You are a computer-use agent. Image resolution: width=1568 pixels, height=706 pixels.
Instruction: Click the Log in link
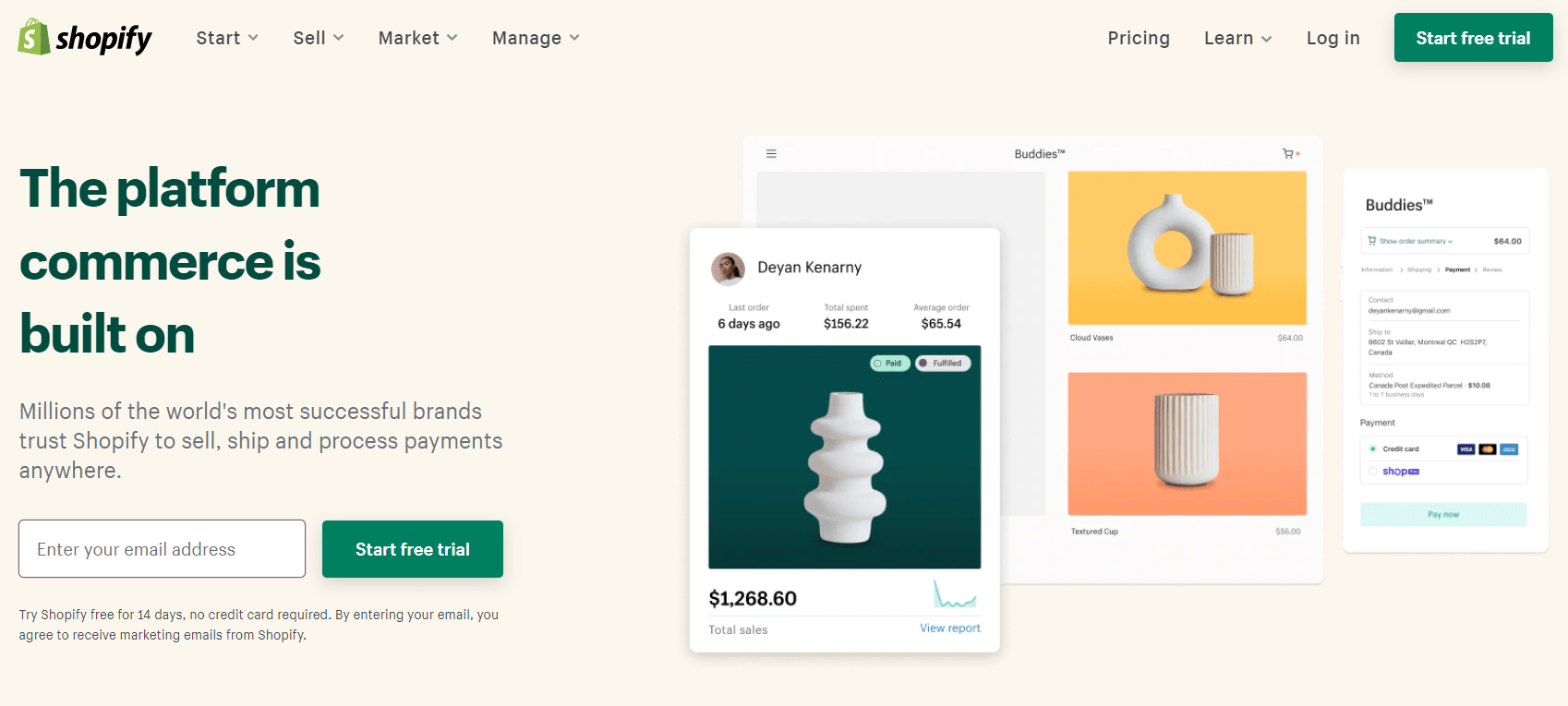tap(1333, 38)
